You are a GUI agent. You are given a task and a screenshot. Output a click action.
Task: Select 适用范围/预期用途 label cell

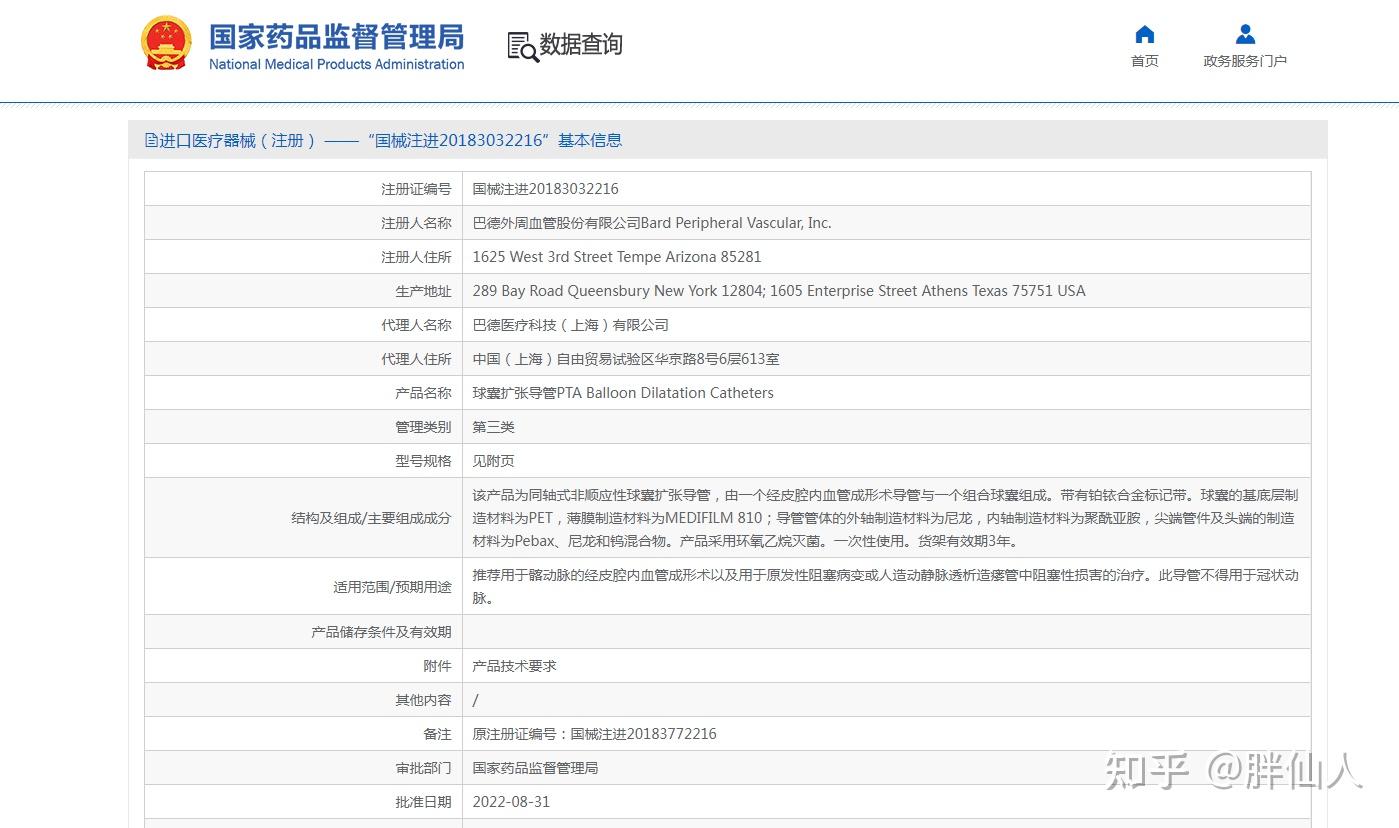point(303,587)
